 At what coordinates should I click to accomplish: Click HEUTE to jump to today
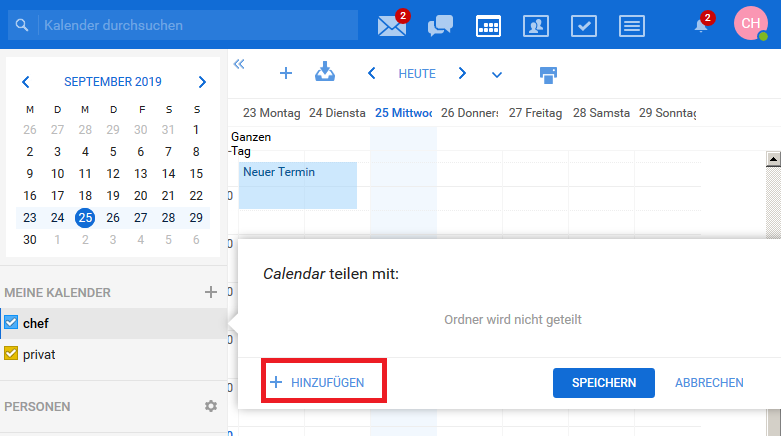[417, 74]
